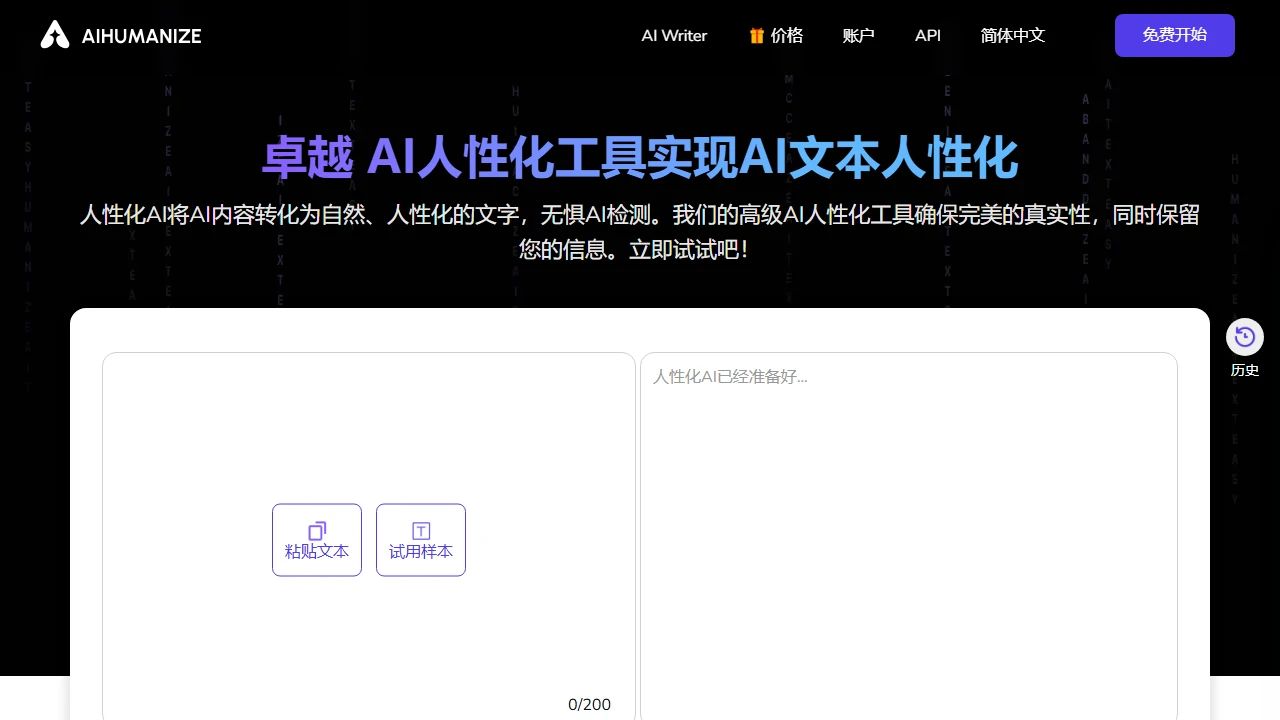
Task: Click the 人性化AI已经准备好 output area
Action: click(908, 500)
